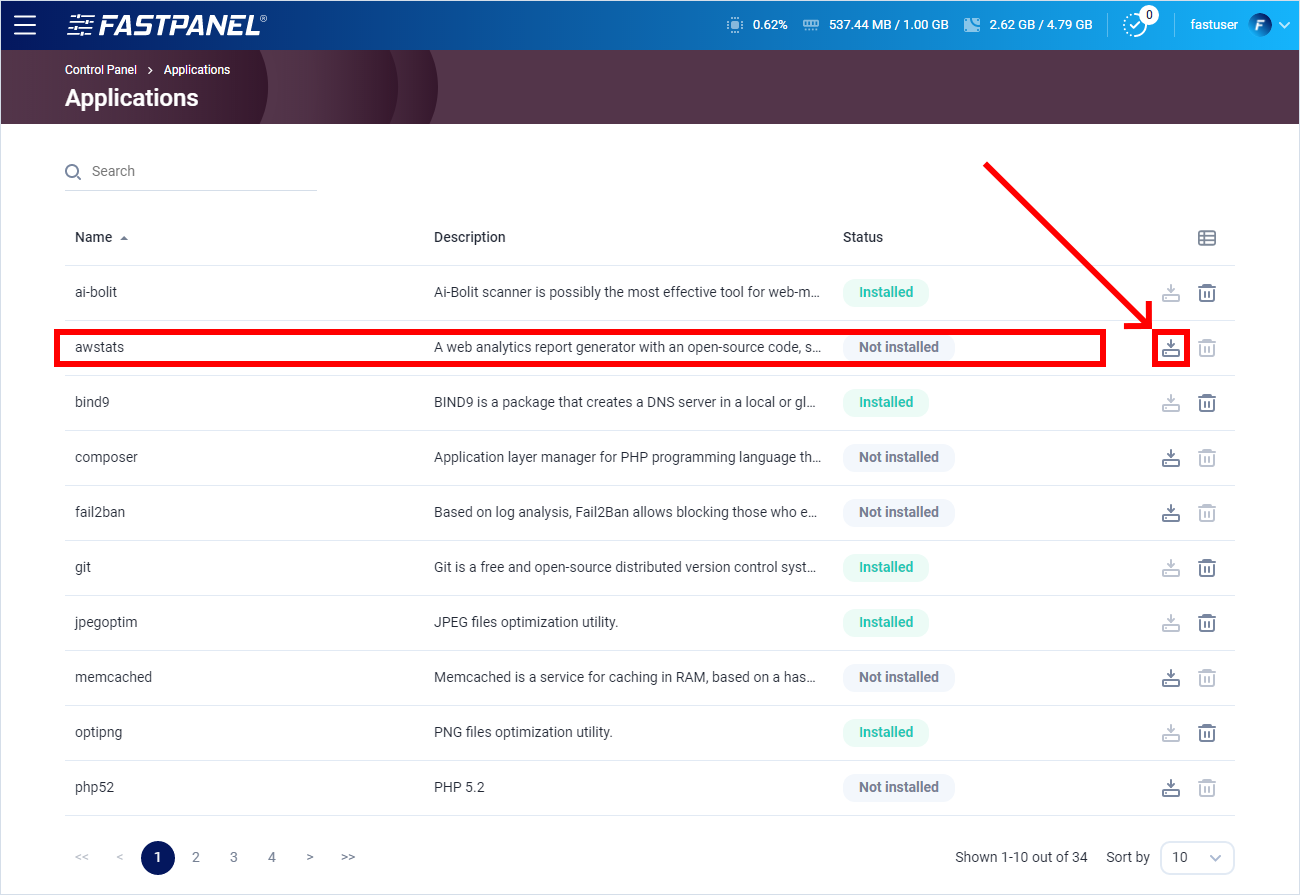
Task: Select the fail2ban application name
Action: point(100,512)
